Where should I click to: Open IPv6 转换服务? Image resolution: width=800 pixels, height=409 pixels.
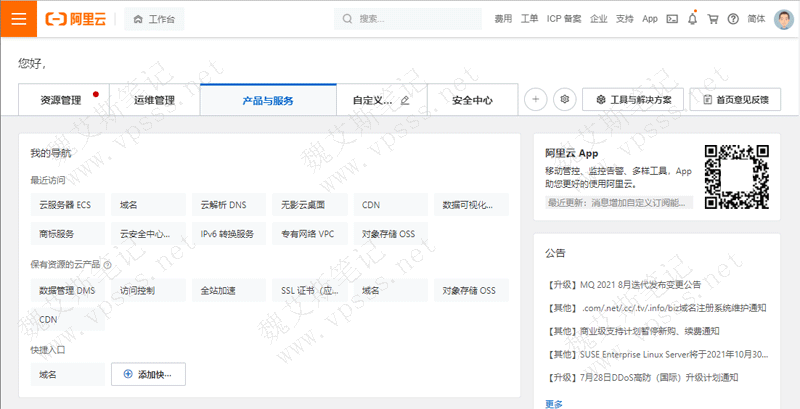pos(229,234)
